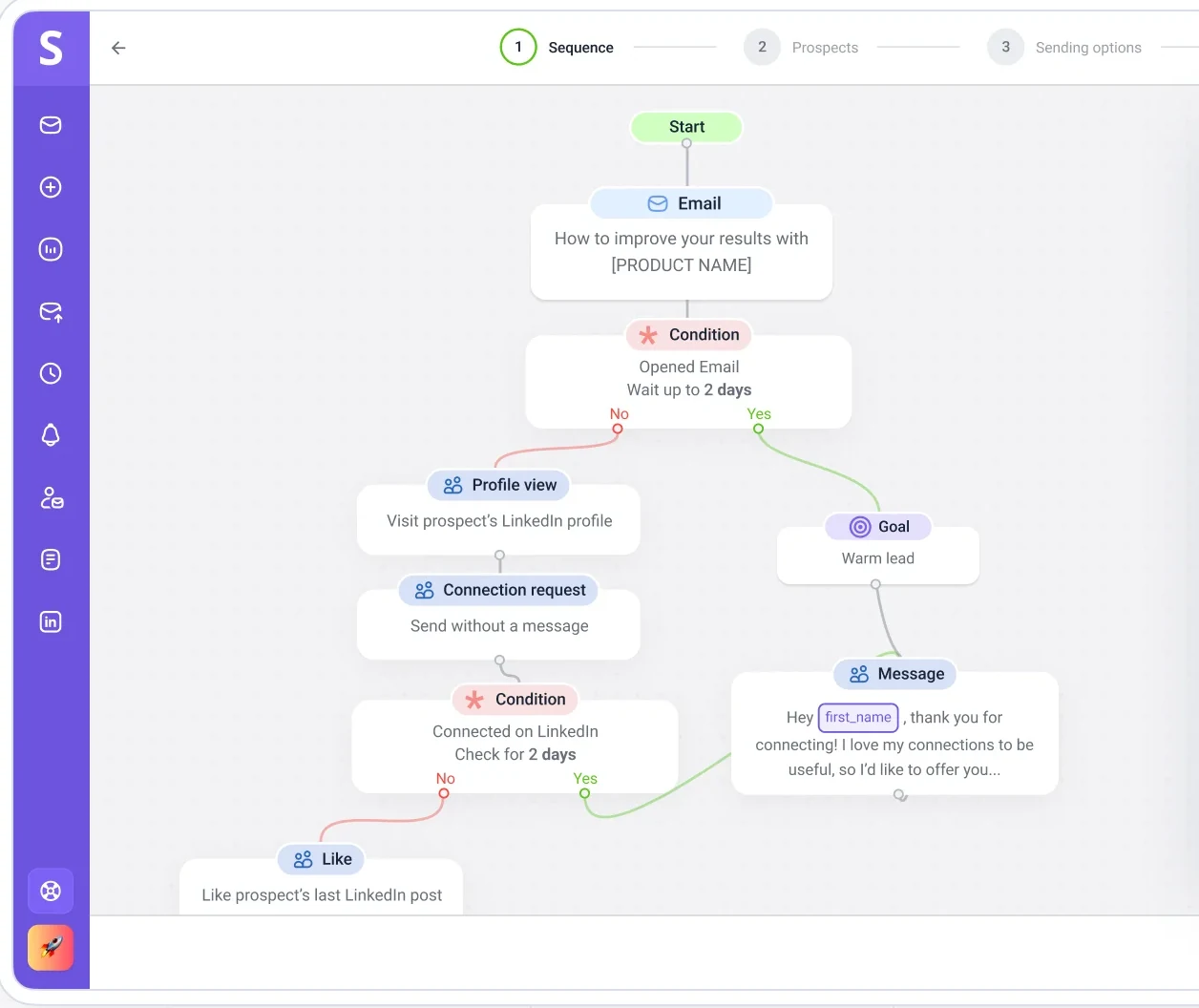This screenshot has width=1199, height=1008.
Task: Open the contacts person-mail icon
Action: click(x=52, y=497)
